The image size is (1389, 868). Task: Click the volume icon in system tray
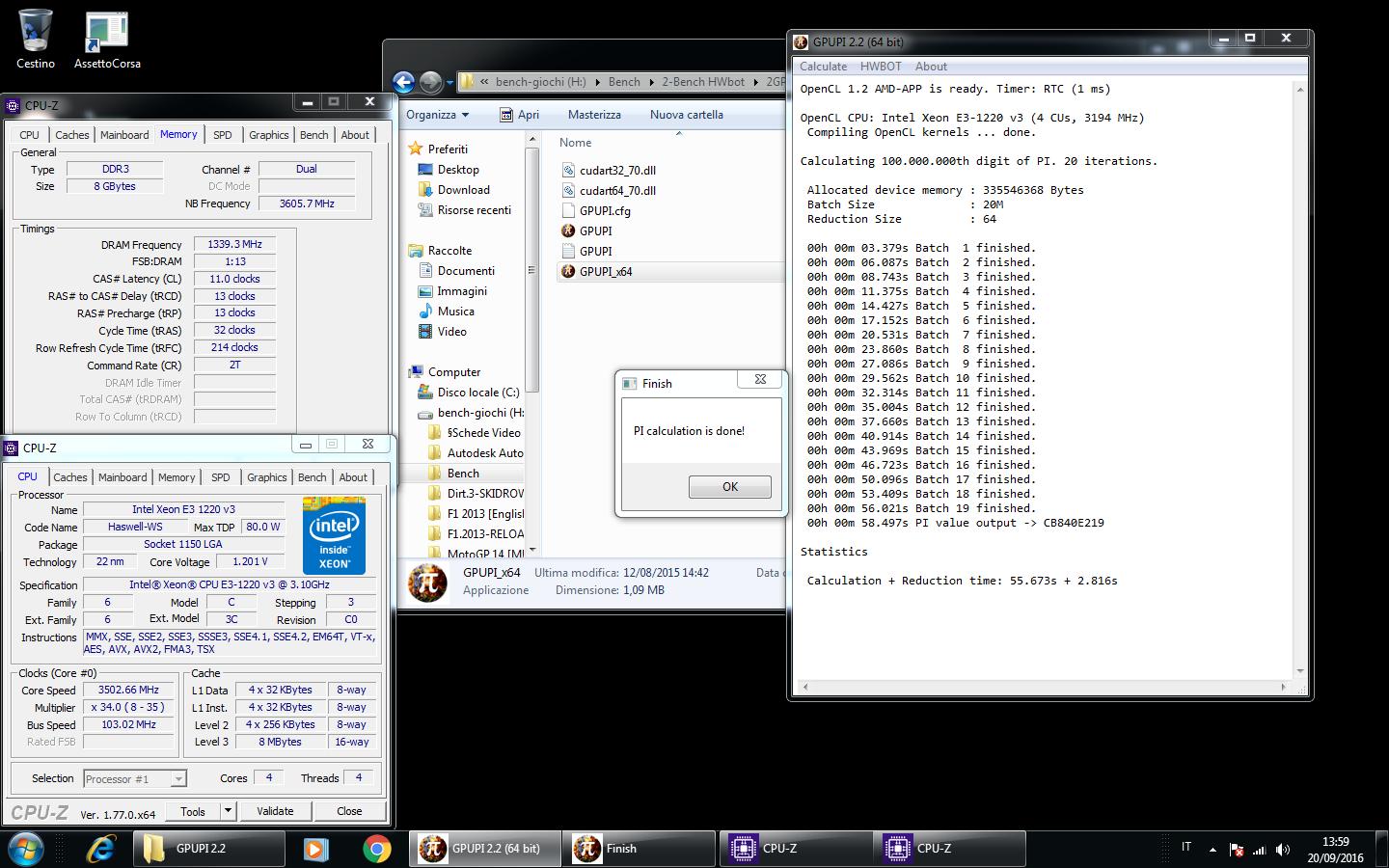coord(1283,850)
